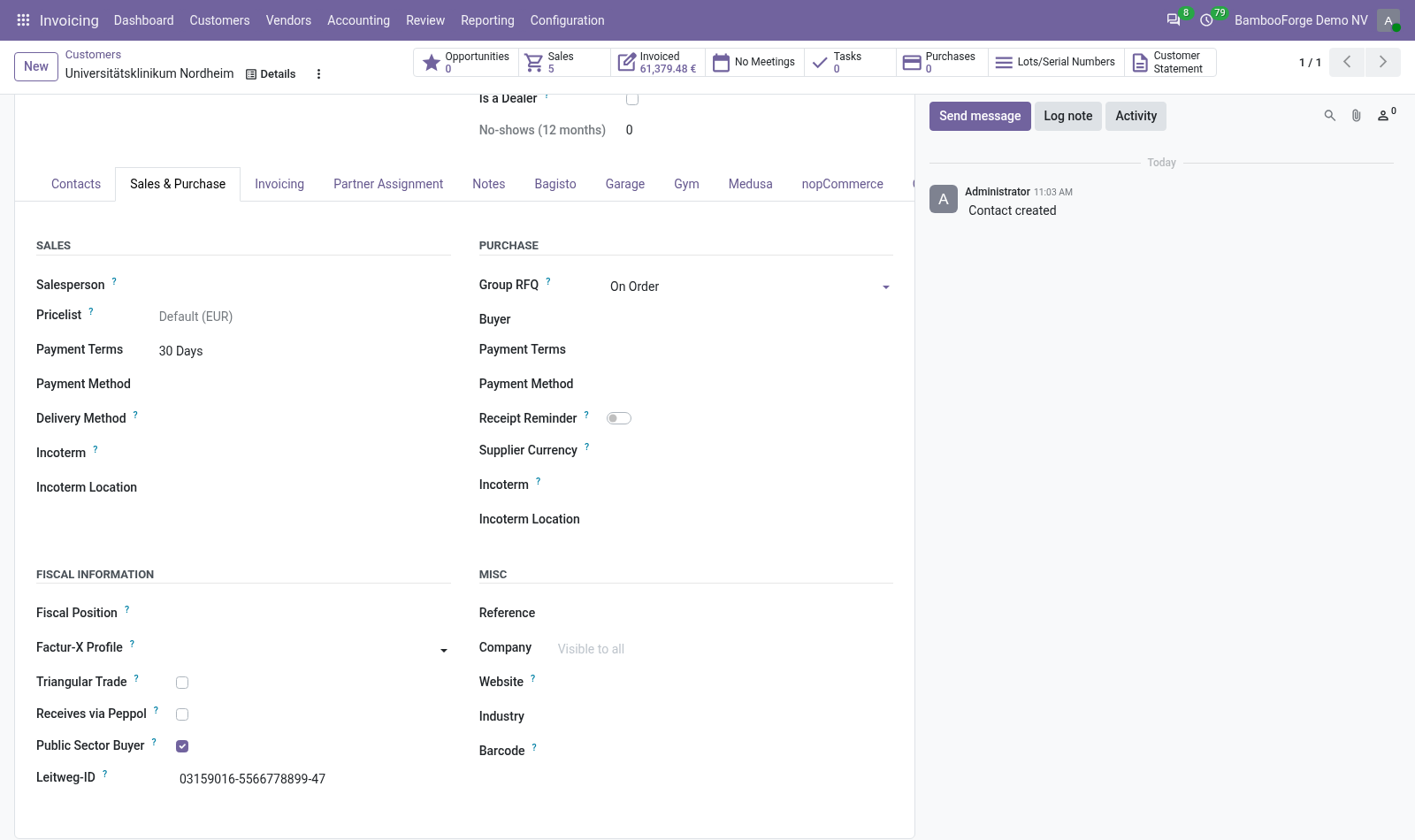The height and width of the screenshot is (840, 1415).
Task: Click the Details button beside the record name
Action: click(271, 74)
